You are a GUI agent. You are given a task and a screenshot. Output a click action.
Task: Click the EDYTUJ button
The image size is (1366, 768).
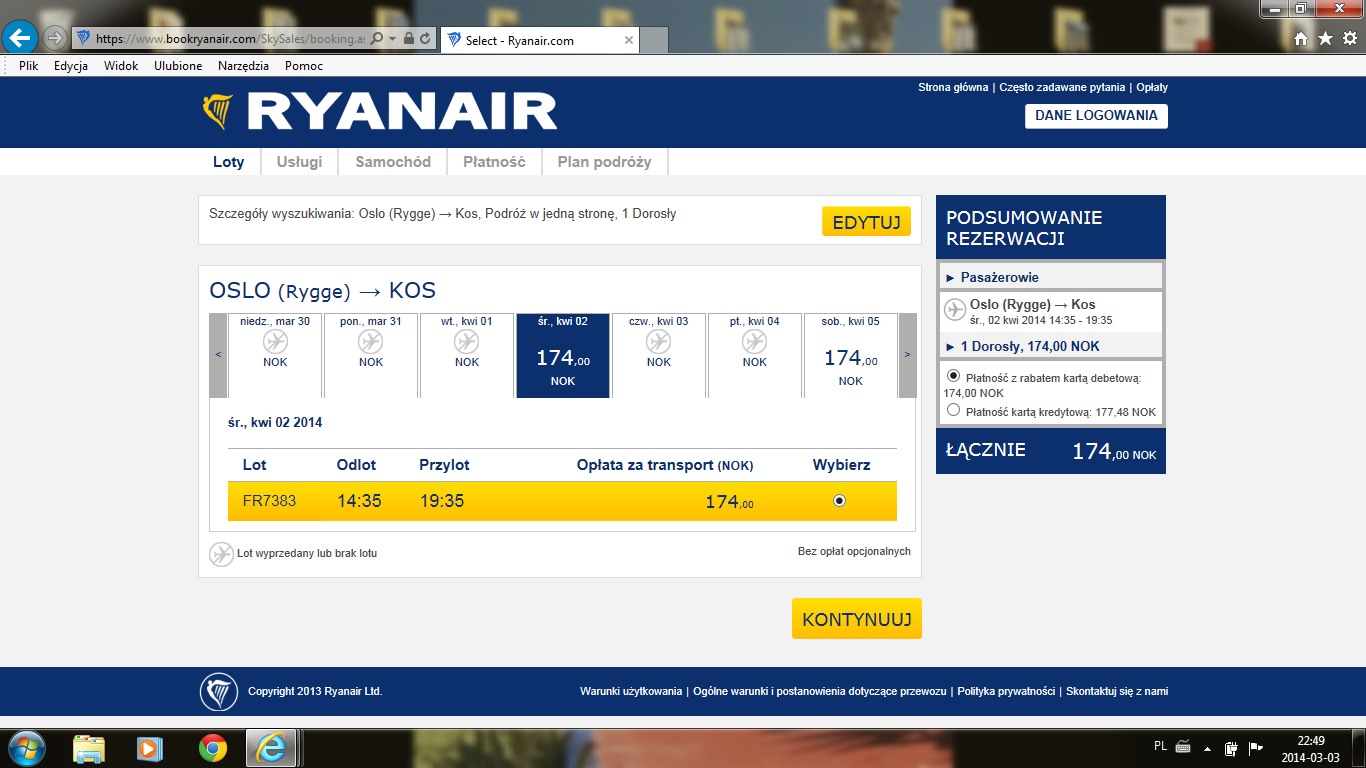click(866, 222)
